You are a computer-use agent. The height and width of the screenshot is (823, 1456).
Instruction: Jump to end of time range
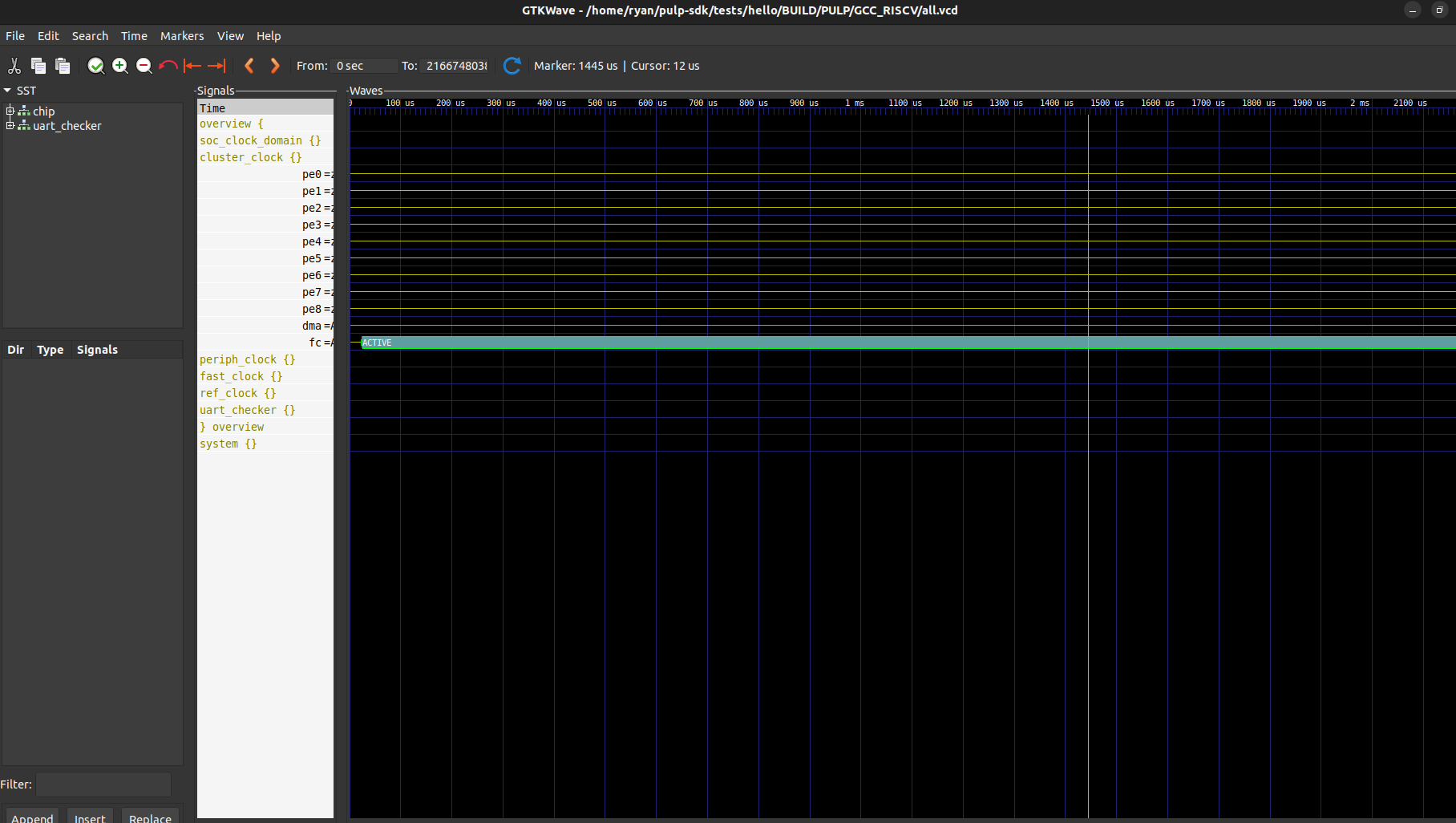[216, 66]
